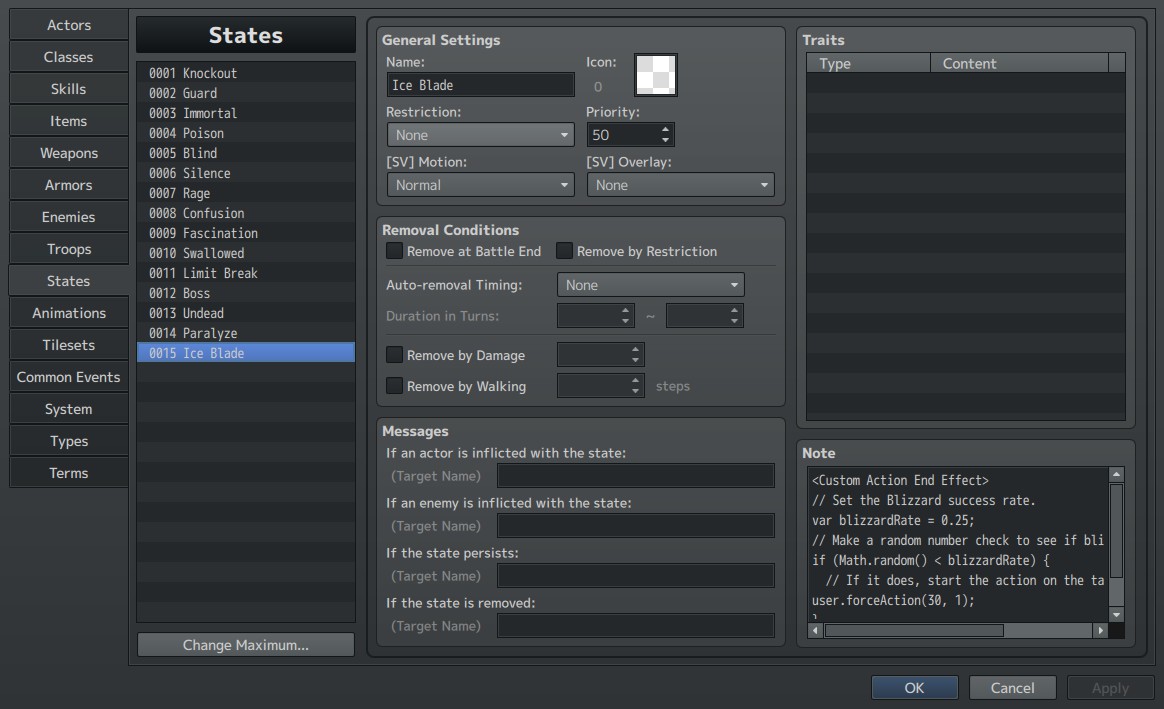Click the Note horizontal scrollbar thumb
Image resolution: width=1164 pixels, height=709 pixels.
pyautogui.click(x=914, y=630)
